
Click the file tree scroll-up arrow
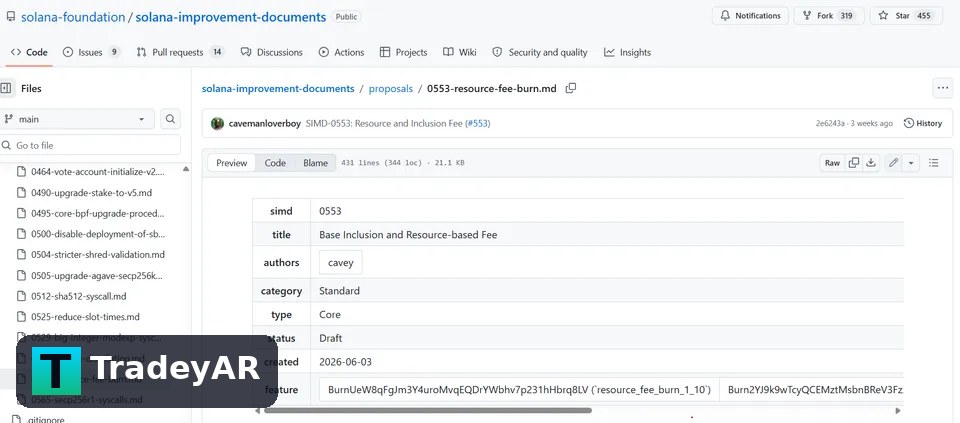click(x=186, y=169)
